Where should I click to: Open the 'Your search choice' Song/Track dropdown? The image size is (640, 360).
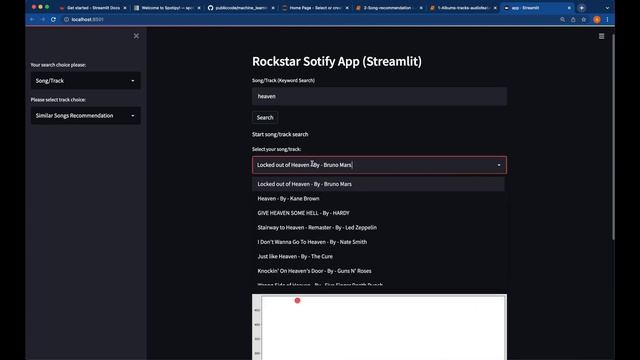point(86,81)
